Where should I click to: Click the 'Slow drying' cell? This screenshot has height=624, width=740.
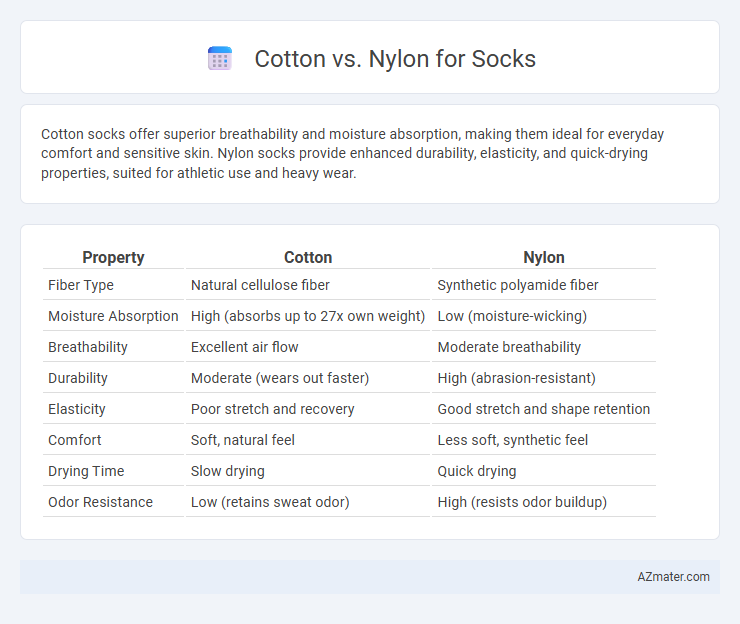coord(227,471)
